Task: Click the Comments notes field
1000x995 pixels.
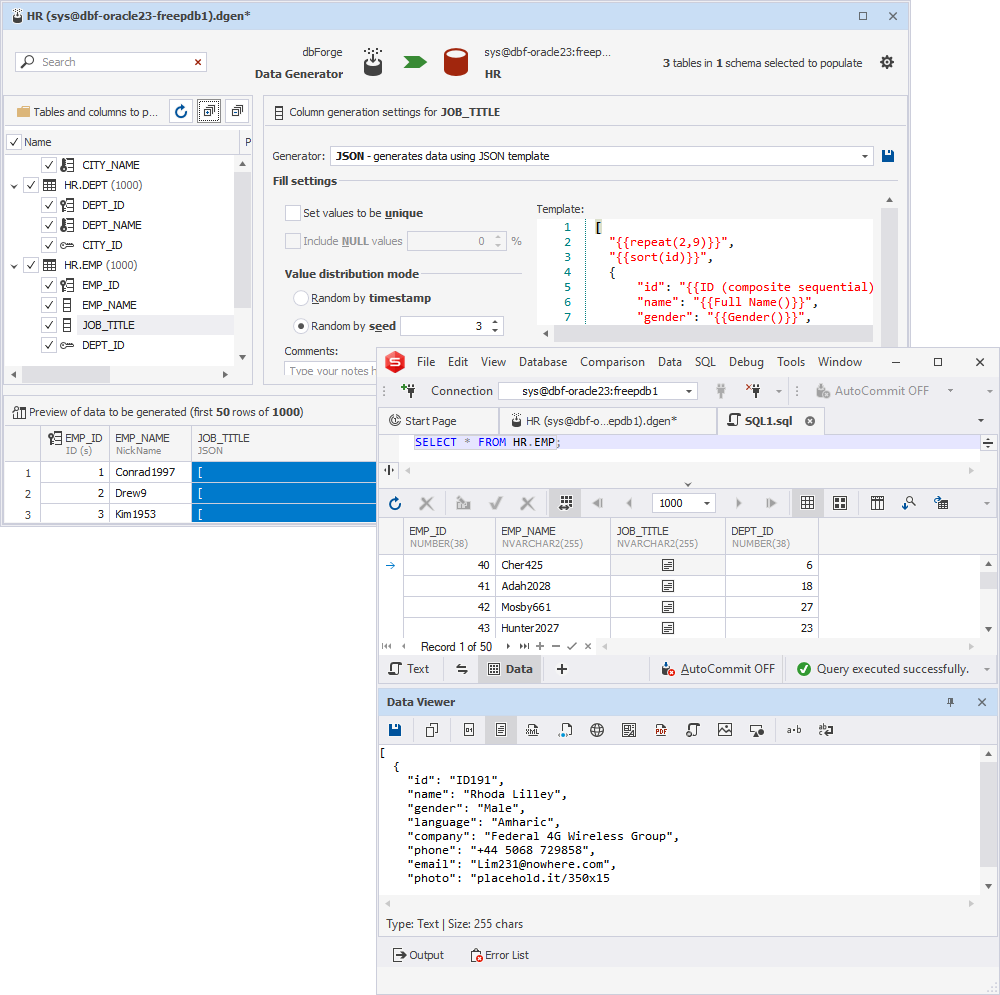Action: pyautogui.click(x=330, y=370)
